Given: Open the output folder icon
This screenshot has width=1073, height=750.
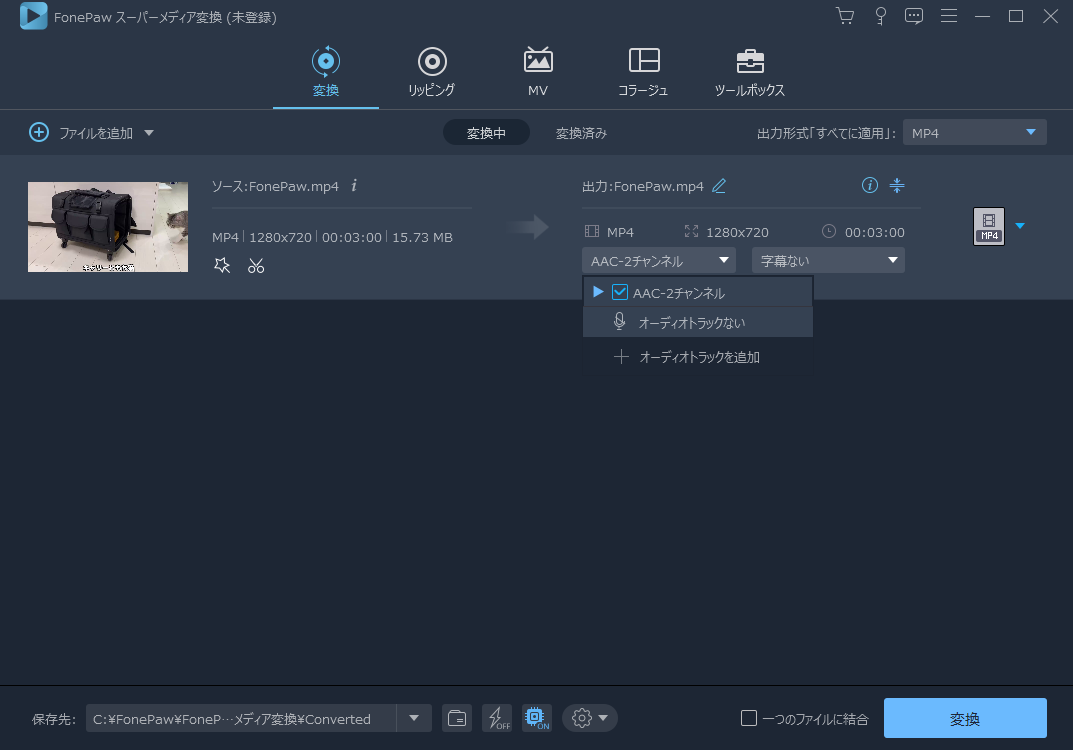Looking at the screenshot, I should [x=457, y=719].
